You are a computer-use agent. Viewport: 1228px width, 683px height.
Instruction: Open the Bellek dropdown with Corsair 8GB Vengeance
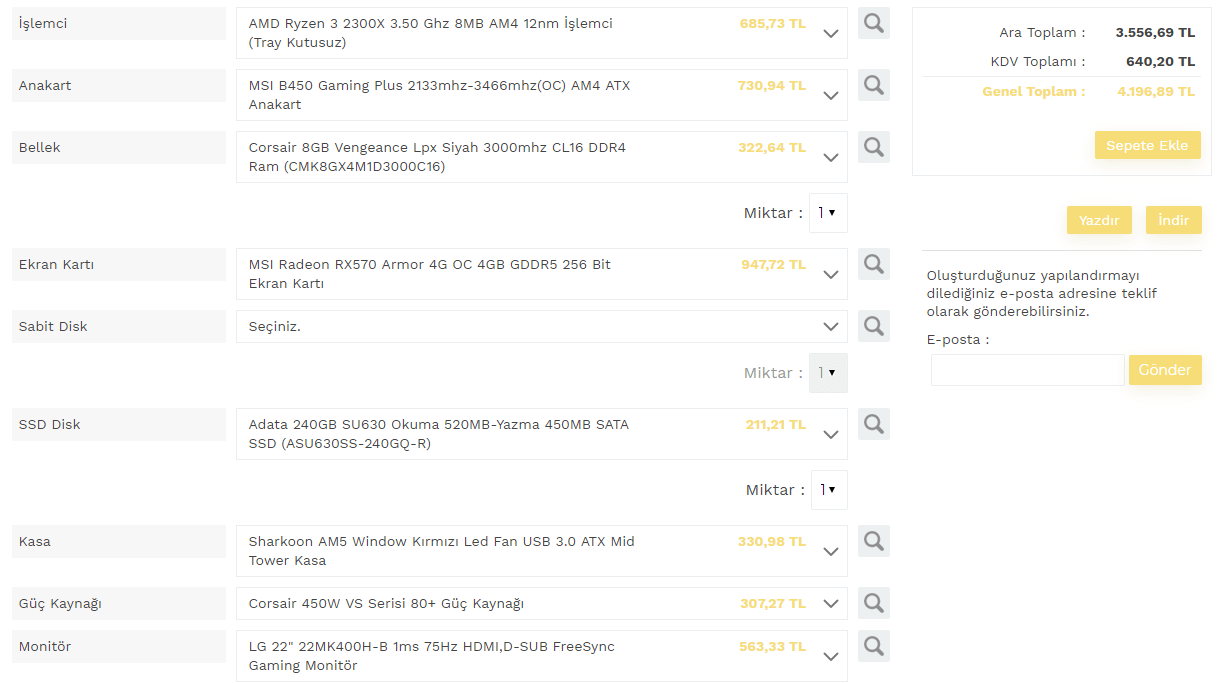[542, 157]
